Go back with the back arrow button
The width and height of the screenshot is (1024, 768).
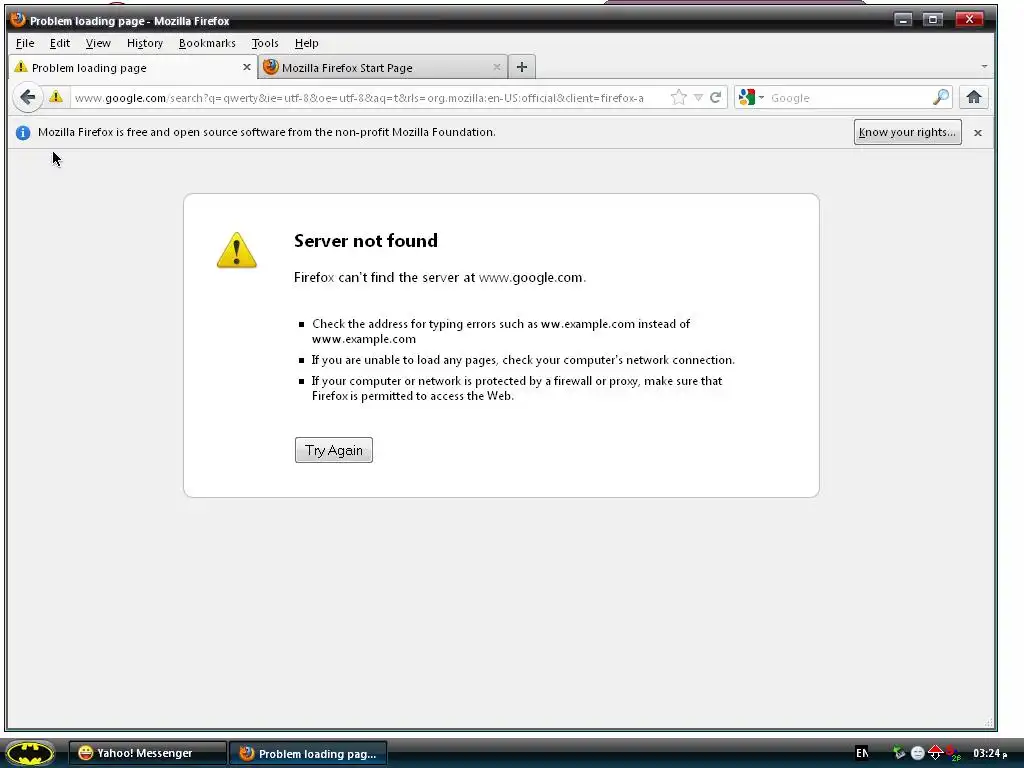pyautogui.click(x=27, y=98)
